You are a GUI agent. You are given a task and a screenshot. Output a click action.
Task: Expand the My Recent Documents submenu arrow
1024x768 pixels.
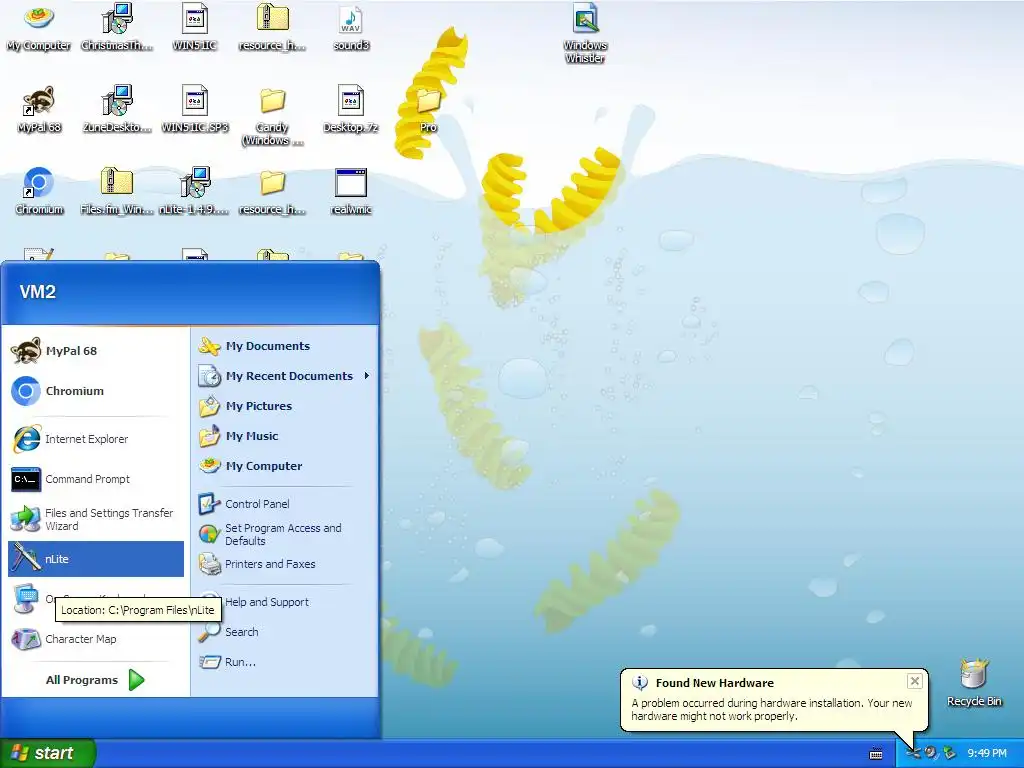click(367, 376)
